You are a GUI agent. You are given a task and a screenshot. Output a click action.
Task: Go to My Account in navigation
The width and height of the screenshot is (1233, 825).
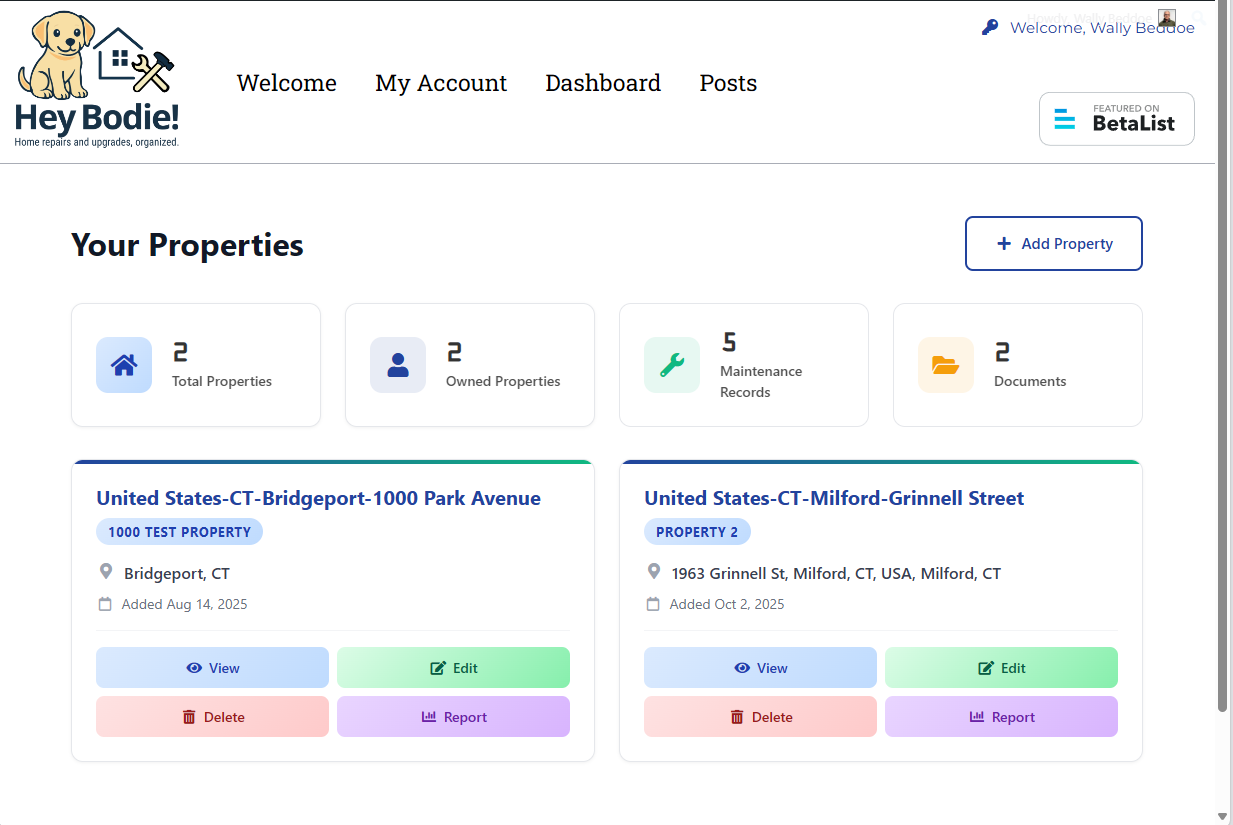click(x=441, y=83)
